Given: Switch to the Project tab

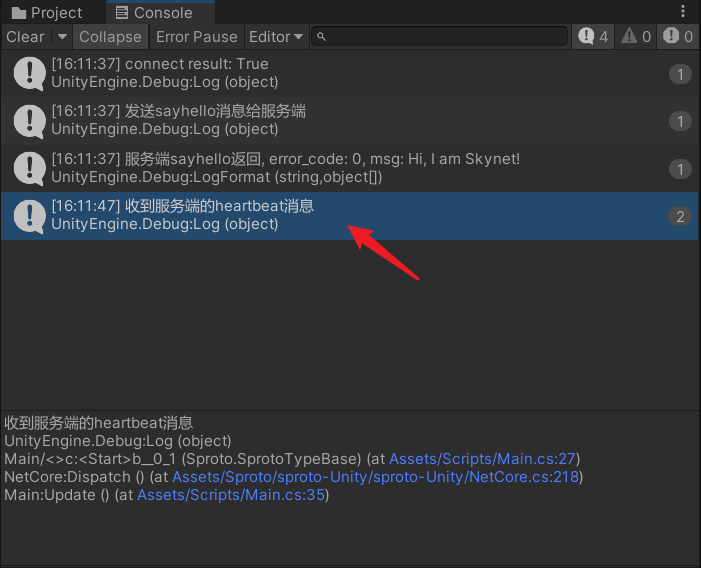Looking at the screenshot, I should click(47, 13).
